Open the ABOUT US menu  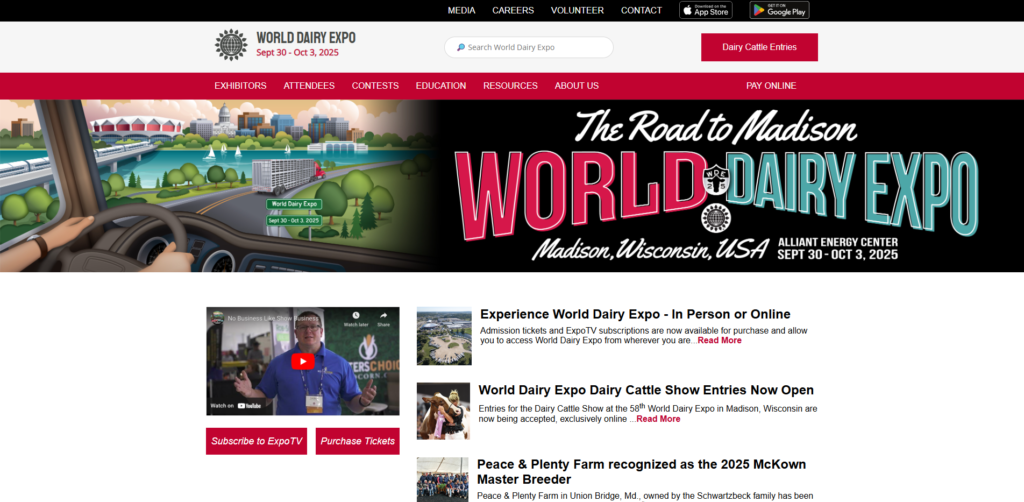point(577,86)
